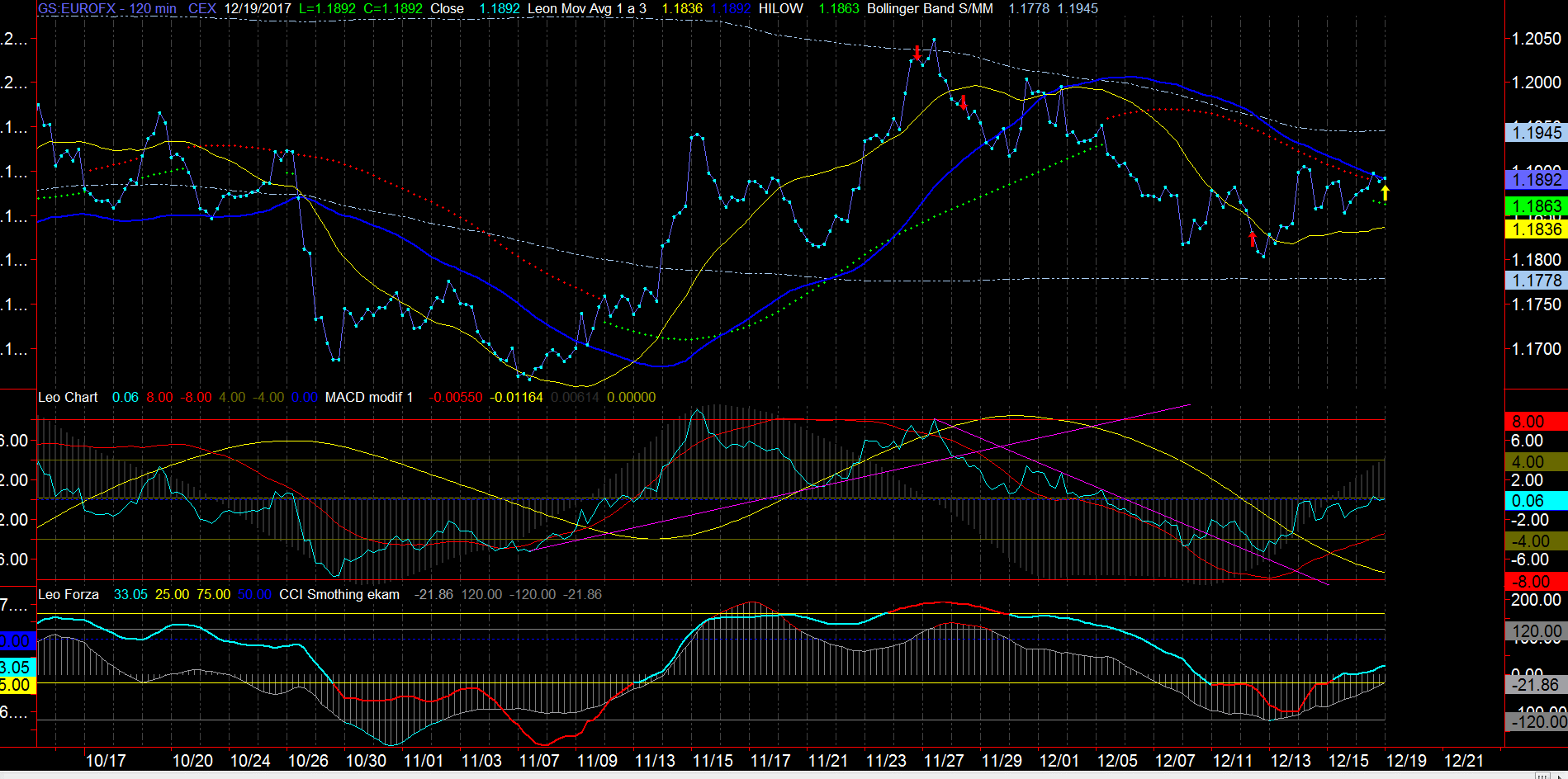Click the 10/17 date on time axis

pos(106,761)
